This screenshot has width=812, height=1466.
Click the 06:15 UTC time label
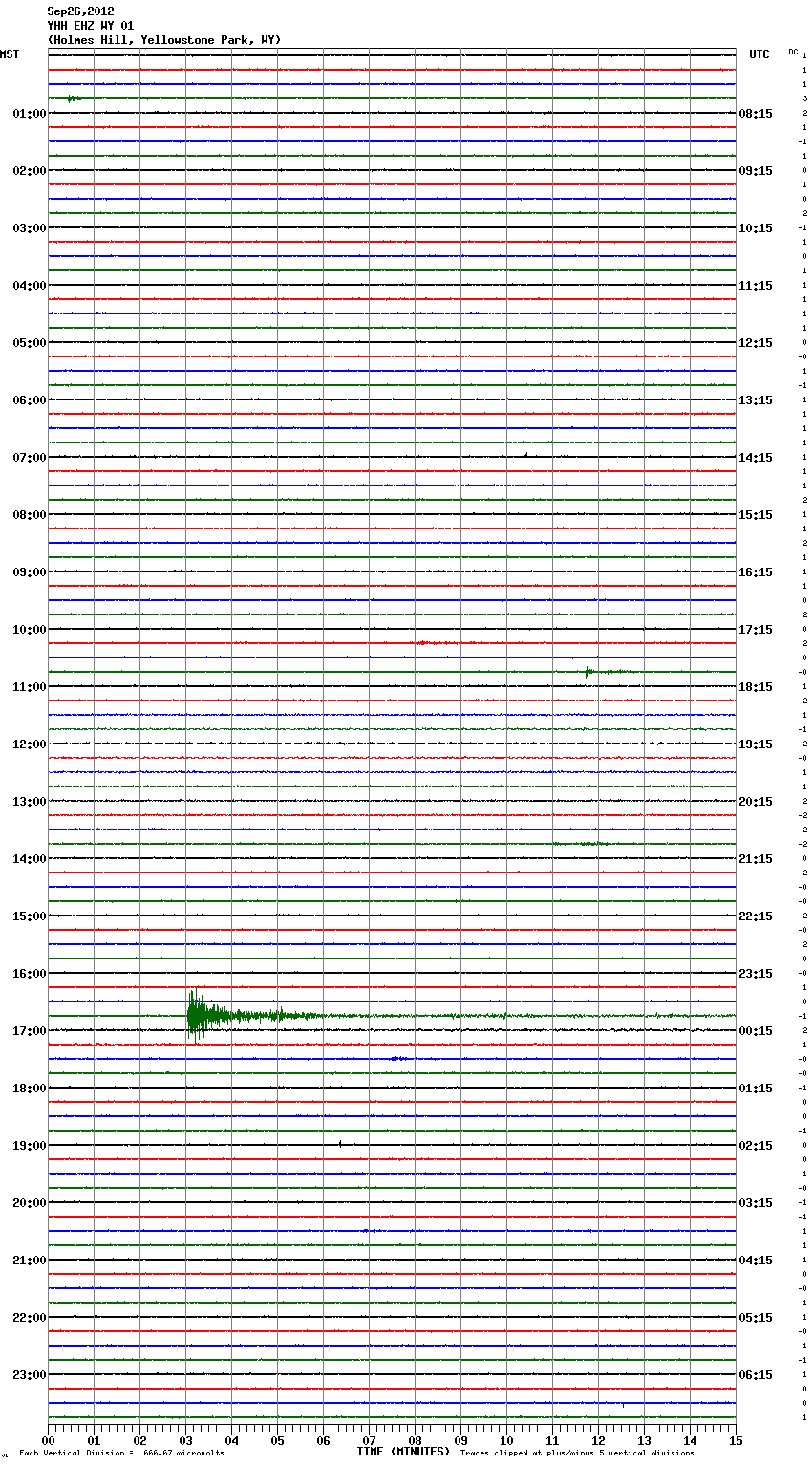coord(756,1375)
